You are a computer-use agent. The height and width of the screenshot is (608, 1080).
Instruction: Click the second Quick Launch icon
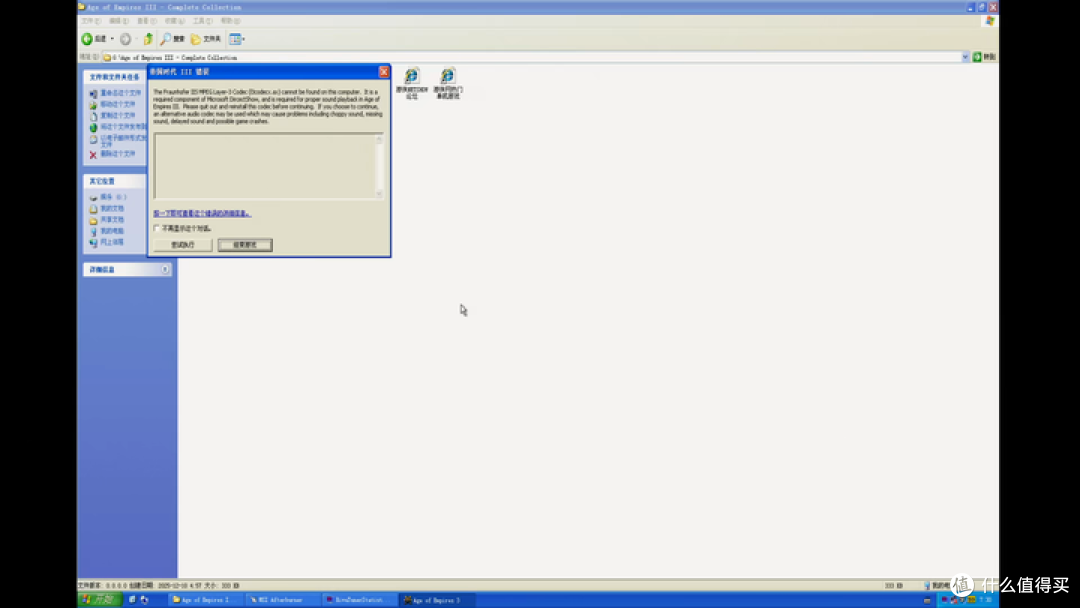tap(145, 600)
